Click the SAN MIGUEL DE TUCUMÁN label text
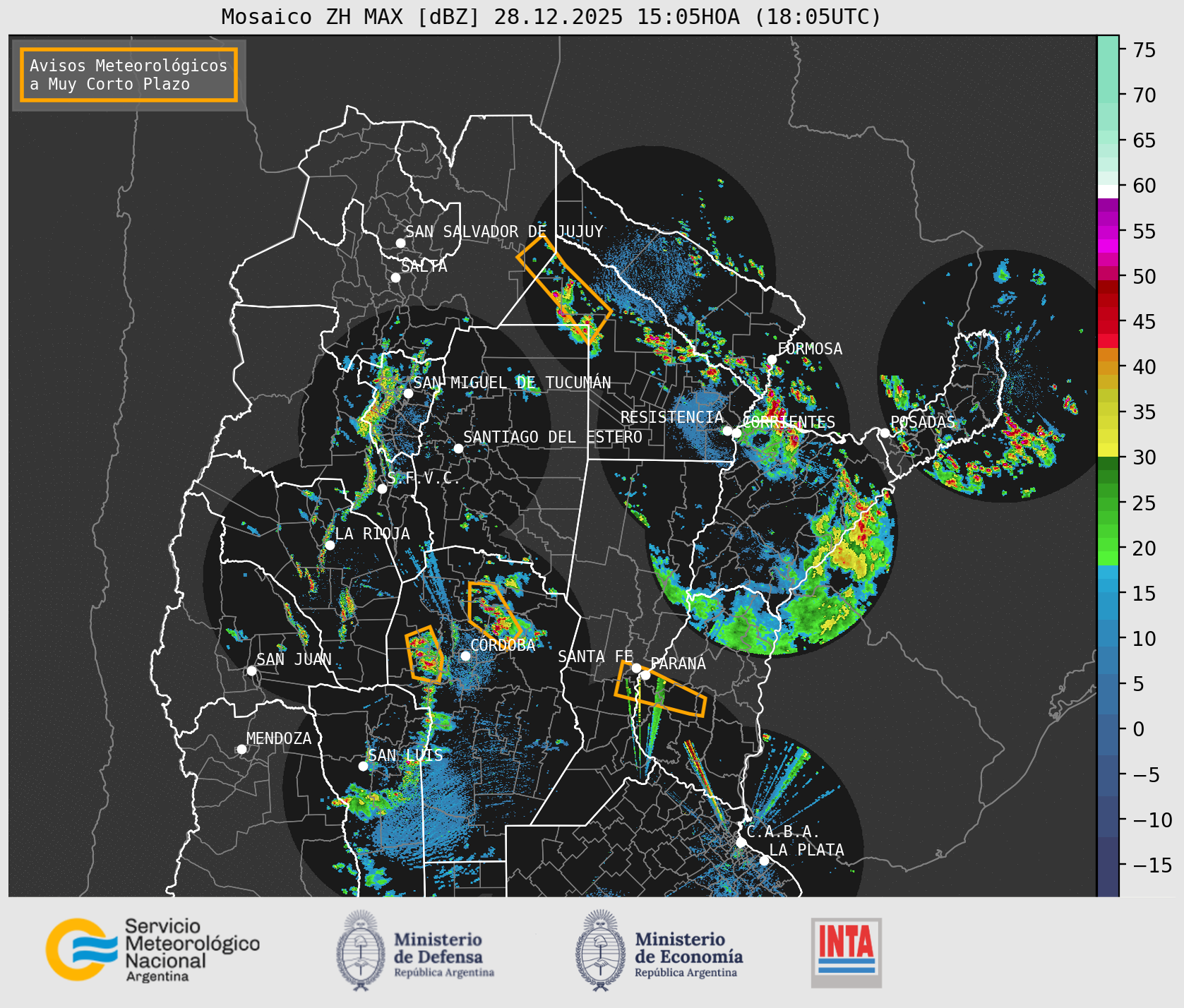 (x=512, y=383)
